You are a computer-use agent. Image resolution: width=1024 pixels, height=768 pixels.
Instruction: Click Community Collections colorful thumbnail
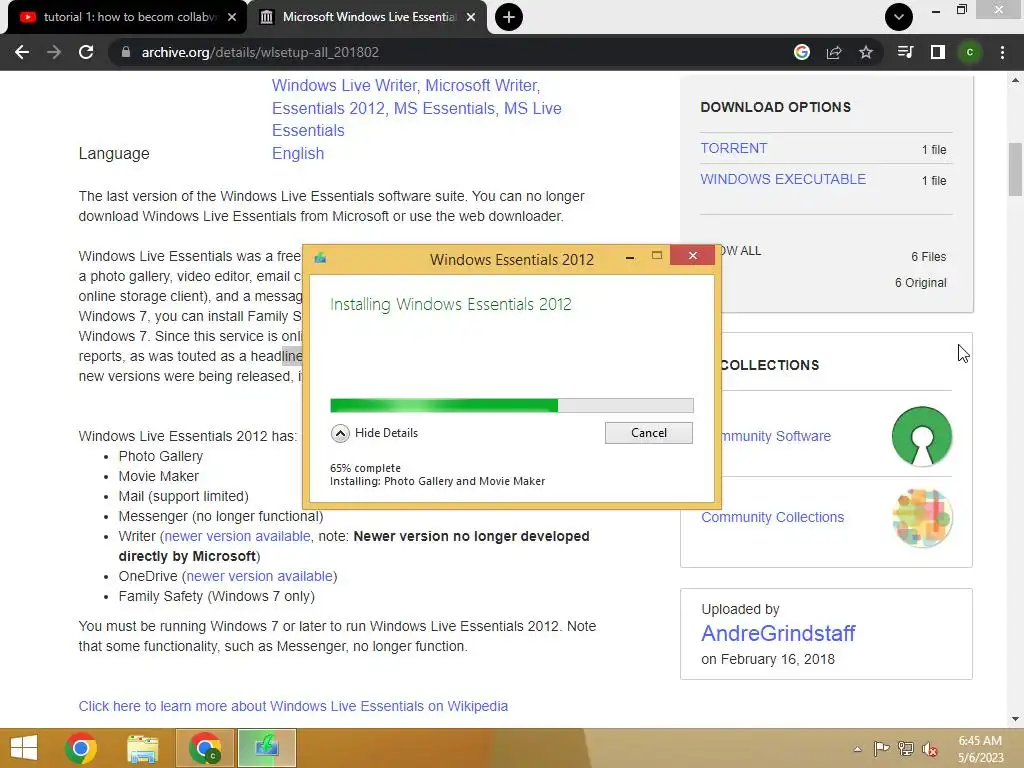[x=921, y=518]
